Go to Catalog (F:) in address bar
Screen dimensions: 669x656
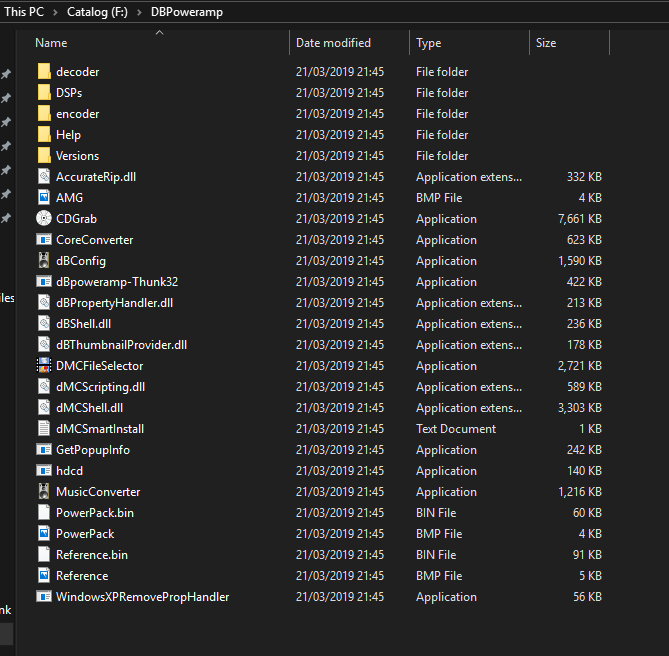tap(100, 11)
